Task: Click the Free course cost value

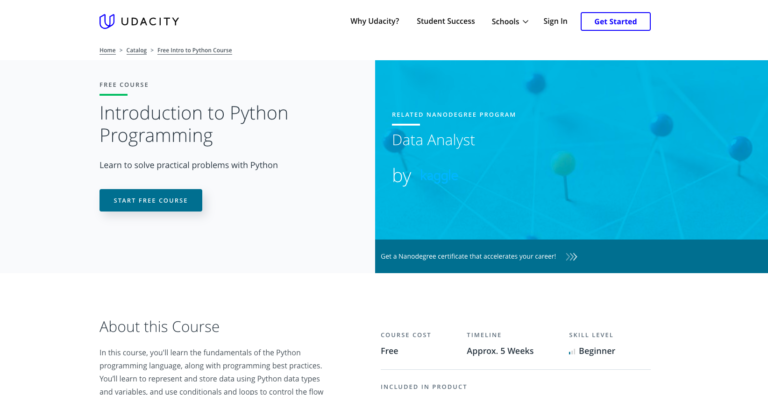Action: (x=389, y=351)
